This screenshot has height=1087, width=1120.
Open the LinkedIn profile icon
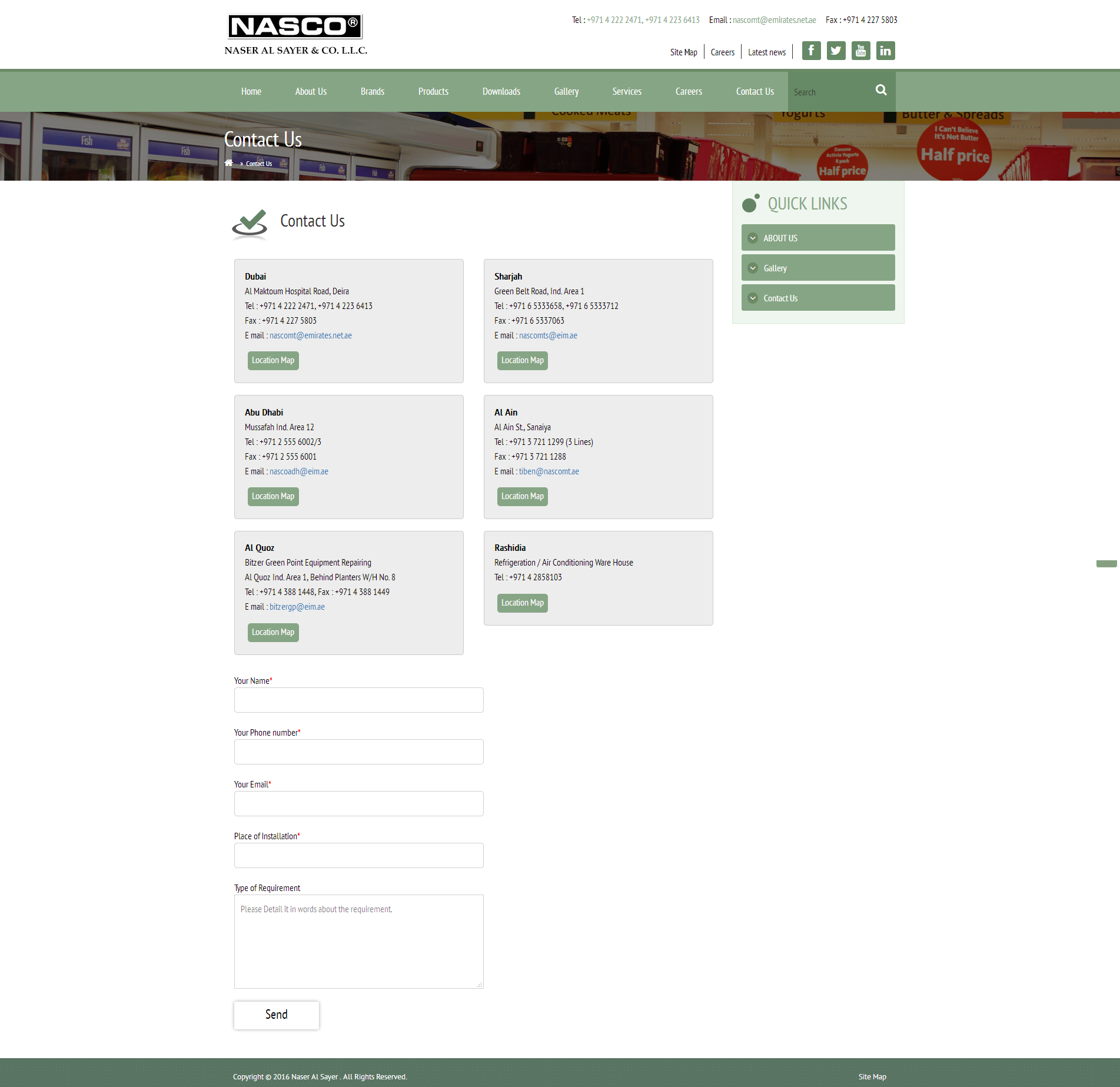[885, 51]
